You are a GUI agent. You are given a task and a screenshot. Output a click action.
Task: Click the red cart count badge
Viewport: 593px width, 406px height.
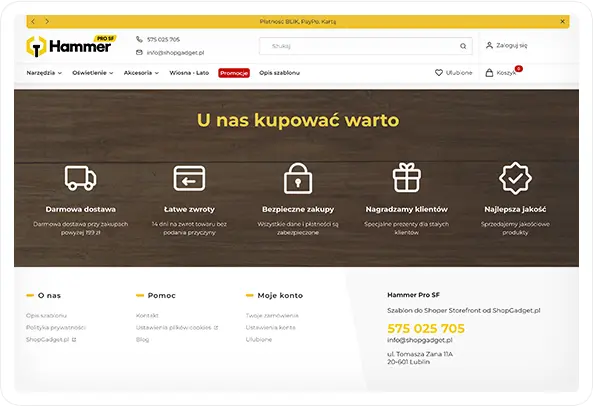point(519,68)
